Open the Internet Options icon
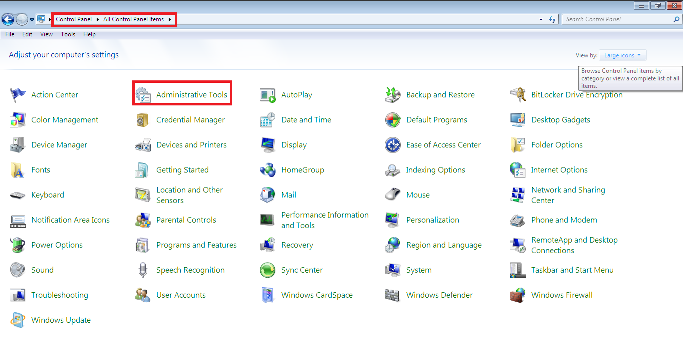The height and width of the screenshot is (363, 683). 517,170
